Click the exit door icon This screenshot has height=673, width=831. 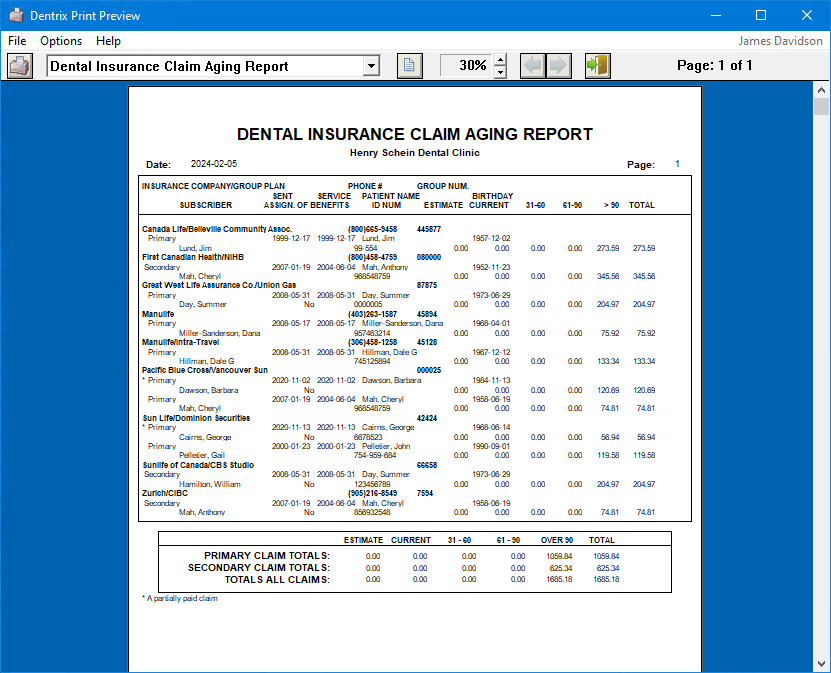pyautogui.click(x=598, y=66)
